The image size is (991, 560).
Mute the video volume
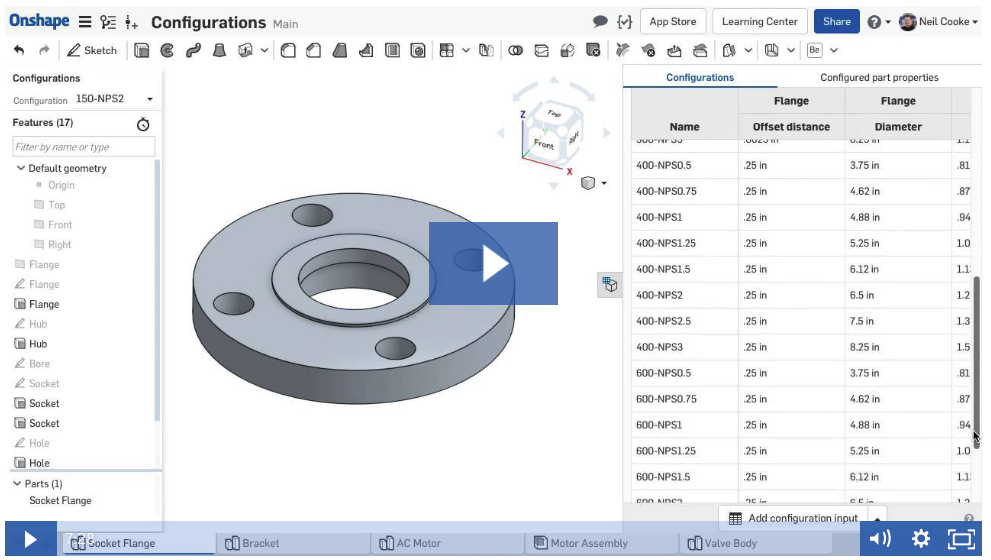(x=880, y=540)
